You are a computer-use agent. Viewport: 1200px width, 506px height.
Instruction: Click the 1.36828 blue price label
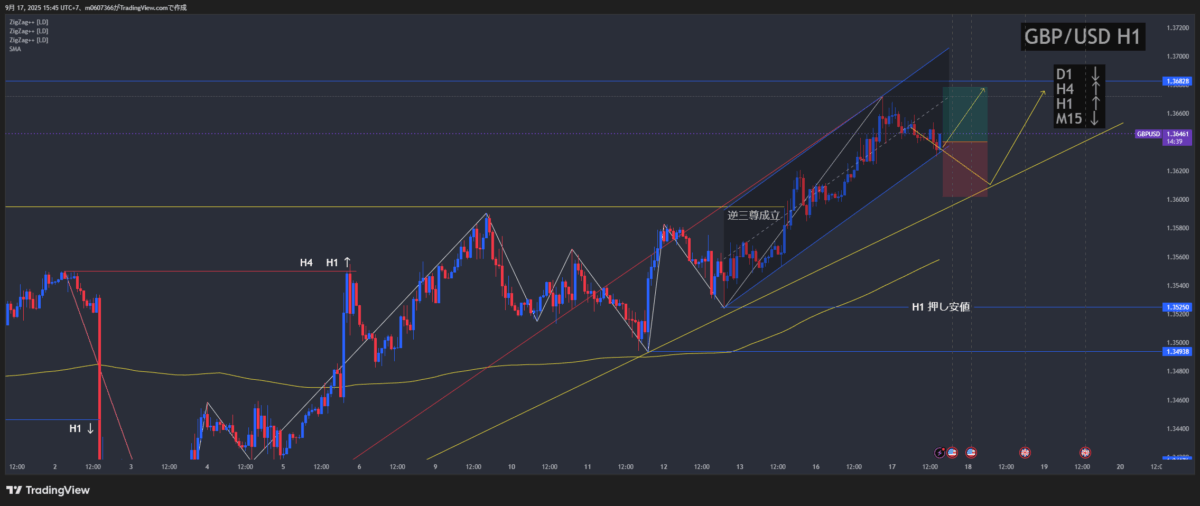pos(1174,81)
